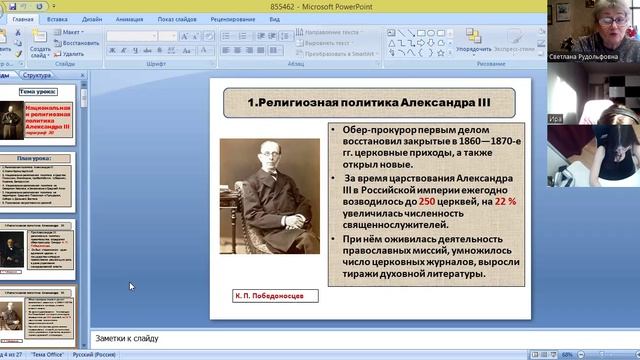Open the Упорядочить arrange dropdown

[x=473, y=41]
